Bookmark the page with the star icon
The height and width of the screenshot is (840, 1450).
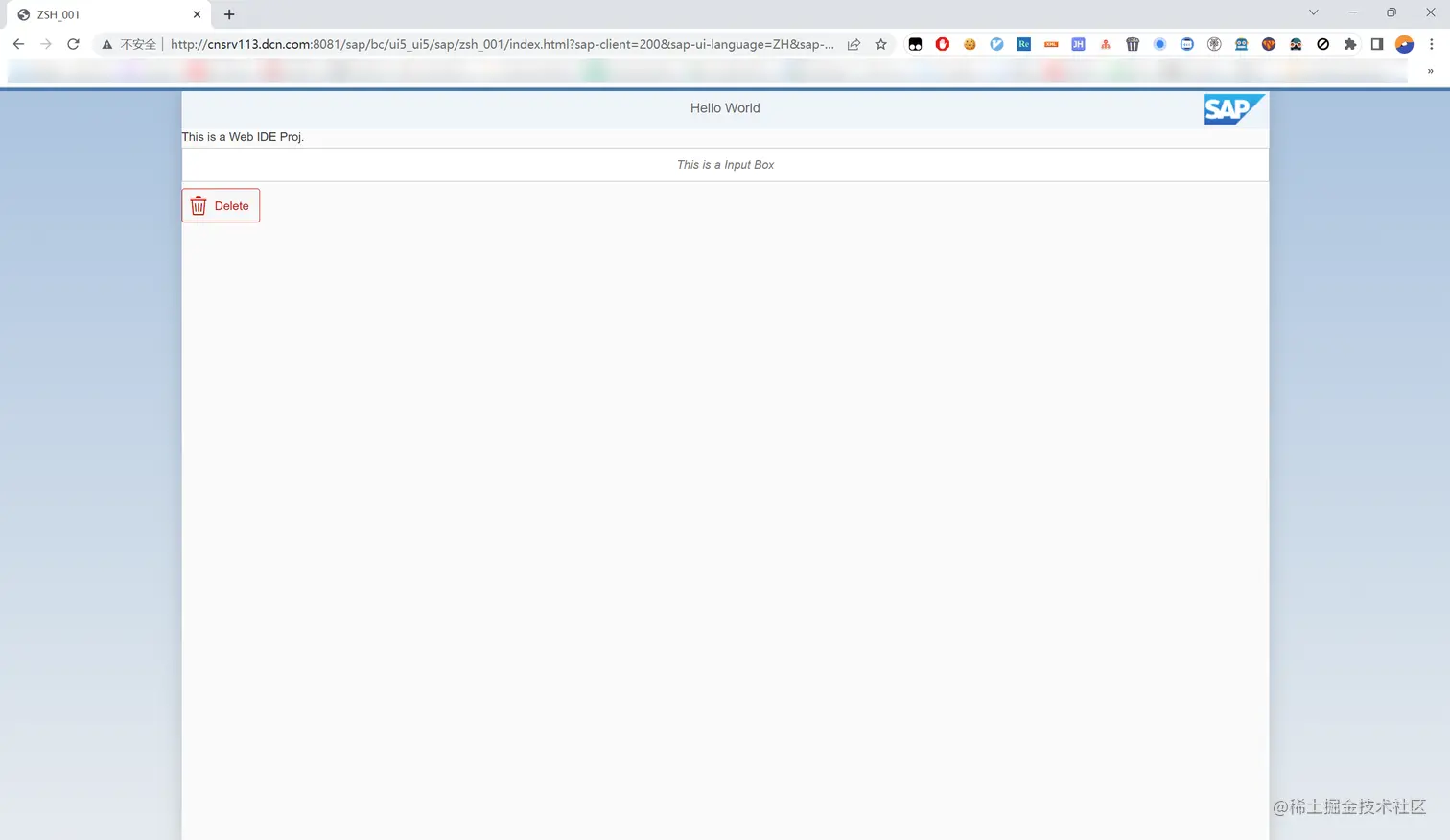coord(880,44)
